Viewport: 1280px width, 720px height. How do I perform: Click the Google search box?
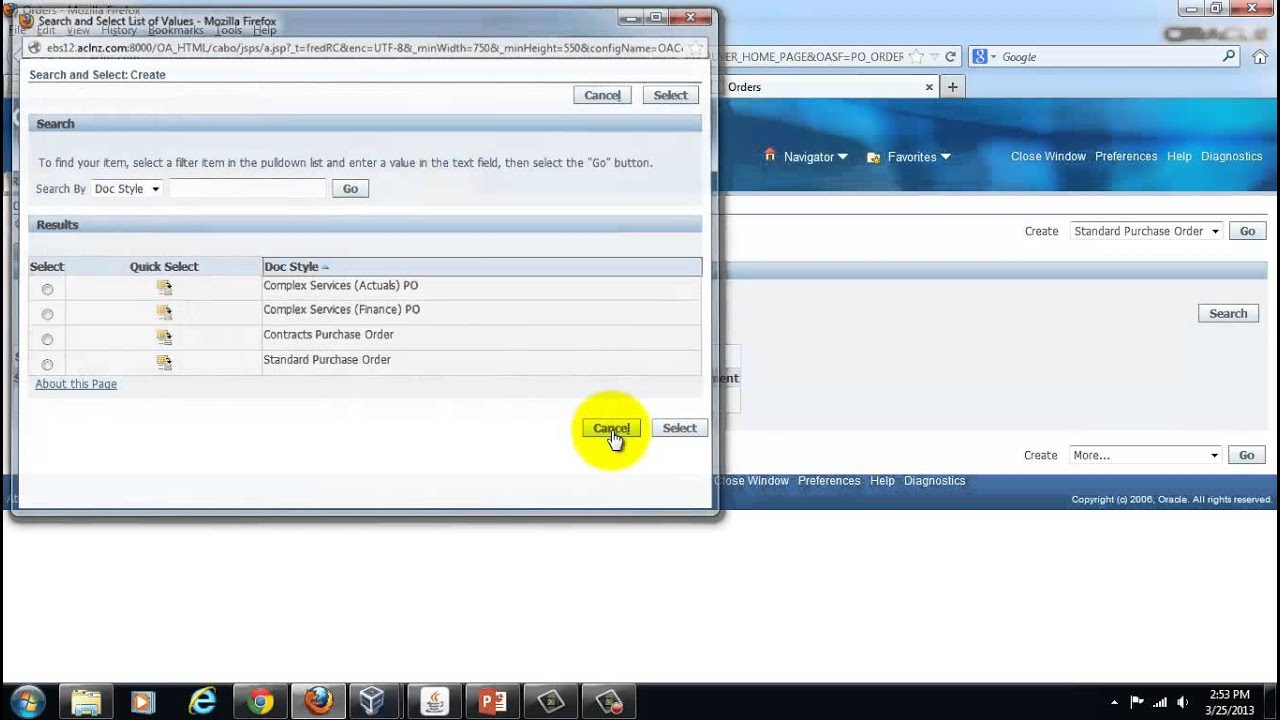coord(1108,57)
